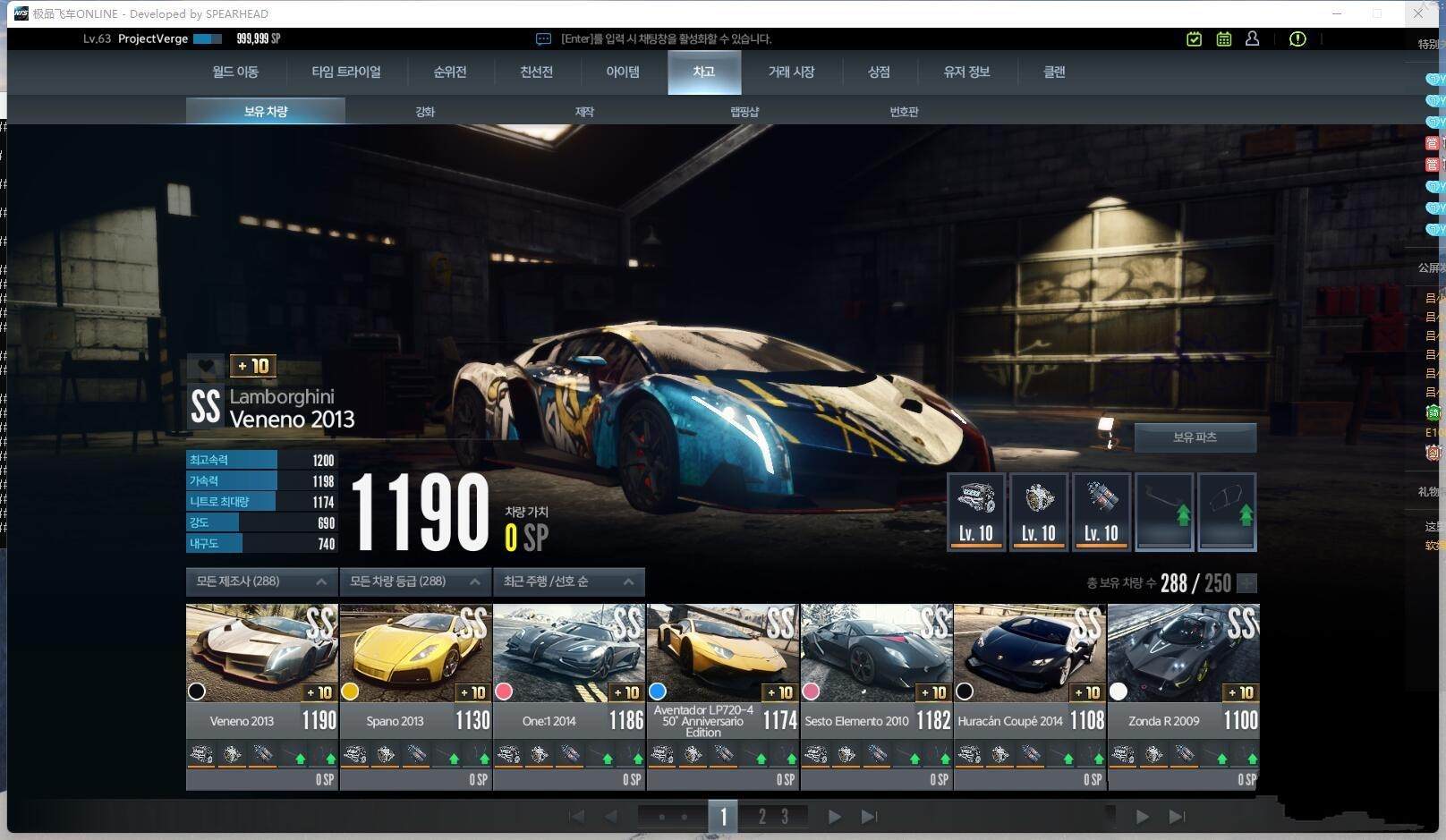The height and width of the screenshot is (840, 1446).
Task: Click the 보유 파츠 button
Action: pyautogui.click(x=1195, y=437)
